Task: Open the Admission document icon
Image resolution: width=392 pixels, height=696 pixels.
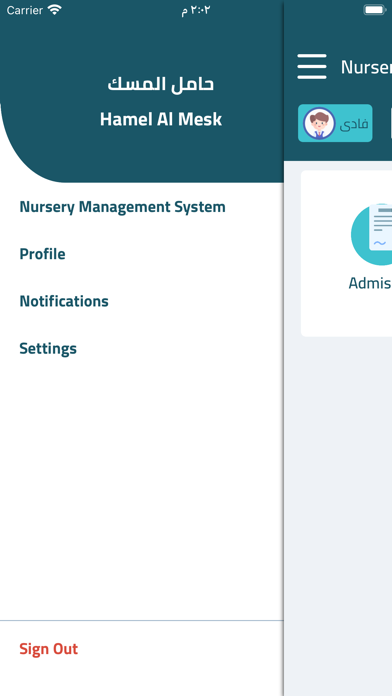Action: [372, 234]
